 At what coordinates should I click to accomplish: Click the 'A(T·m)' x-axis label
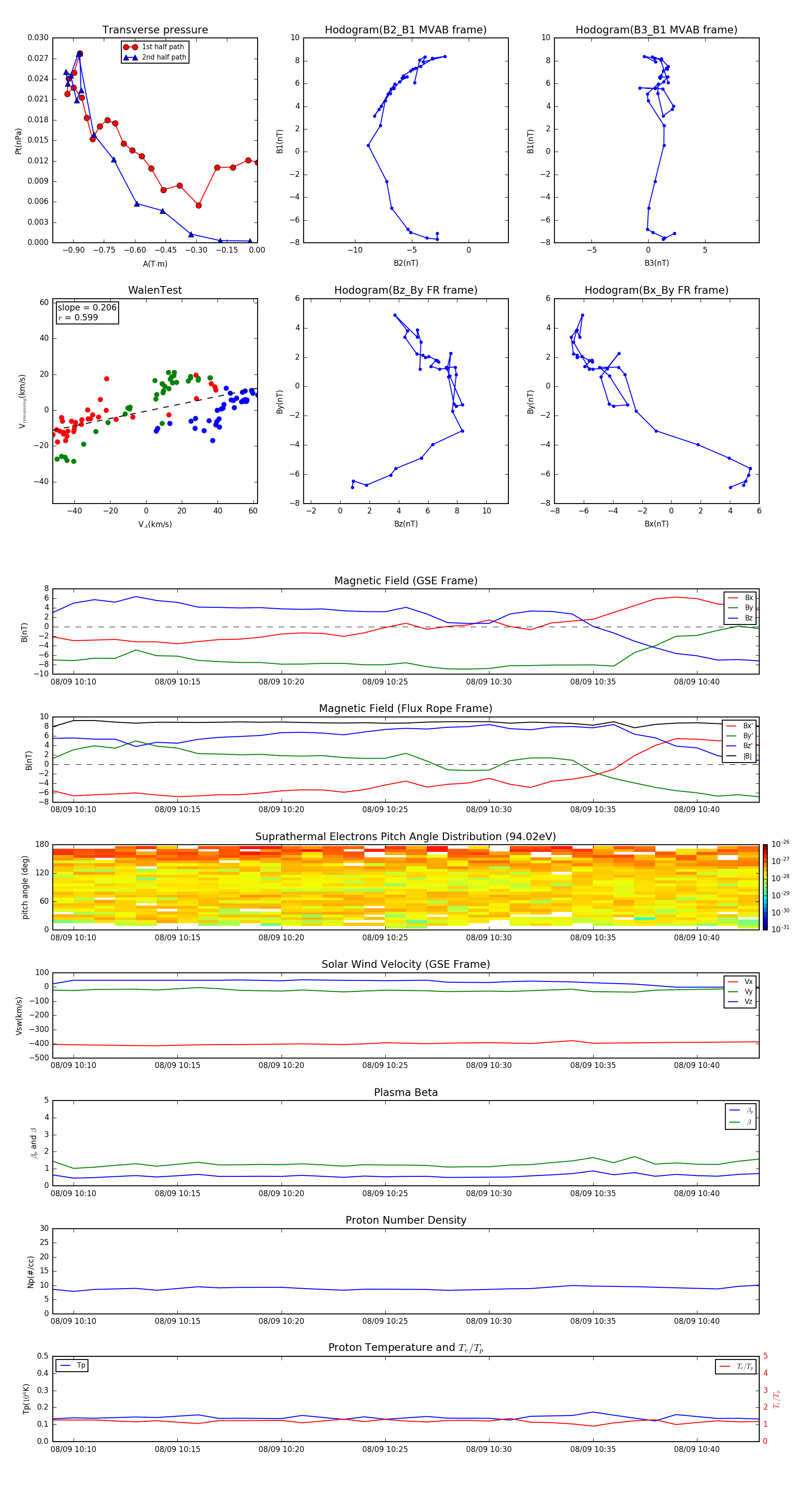(155, 264)
